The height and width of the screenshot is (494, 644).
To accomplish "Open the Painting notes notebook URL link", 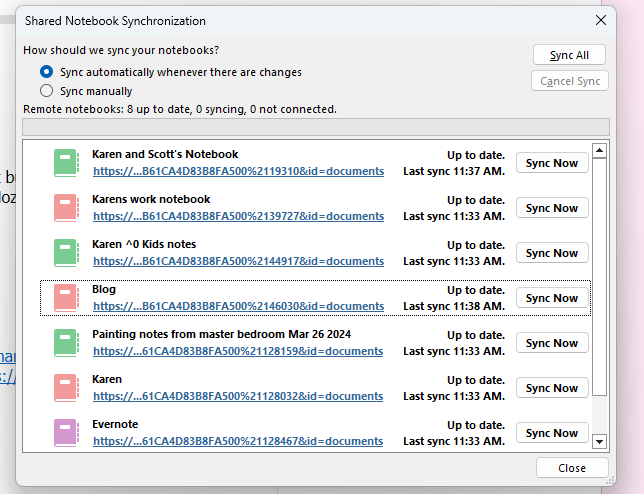I will [x=238, y=351].
